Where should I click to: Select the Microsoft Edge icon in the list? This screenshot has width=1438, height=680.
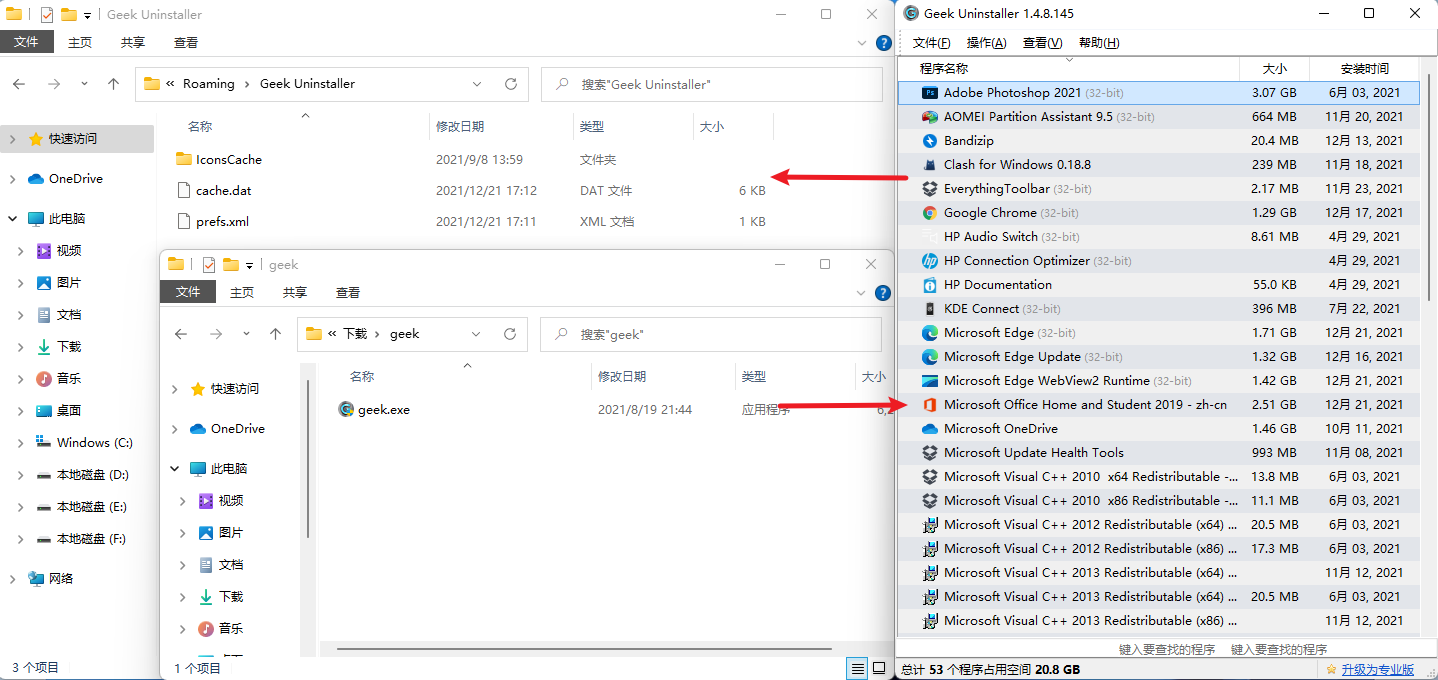(931, 332)
